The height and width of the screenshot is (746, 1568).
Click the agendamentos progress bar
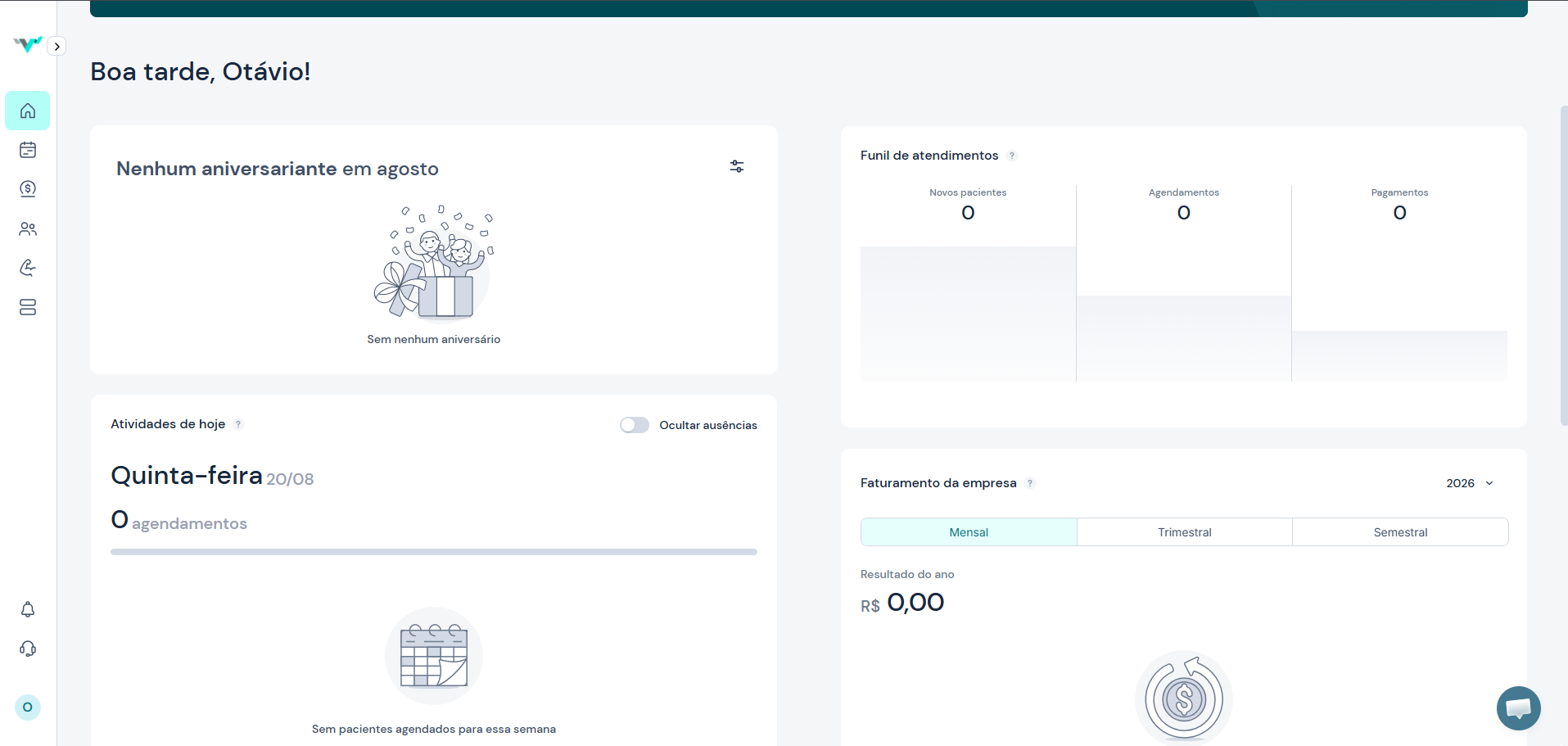[x=434, y=552]
